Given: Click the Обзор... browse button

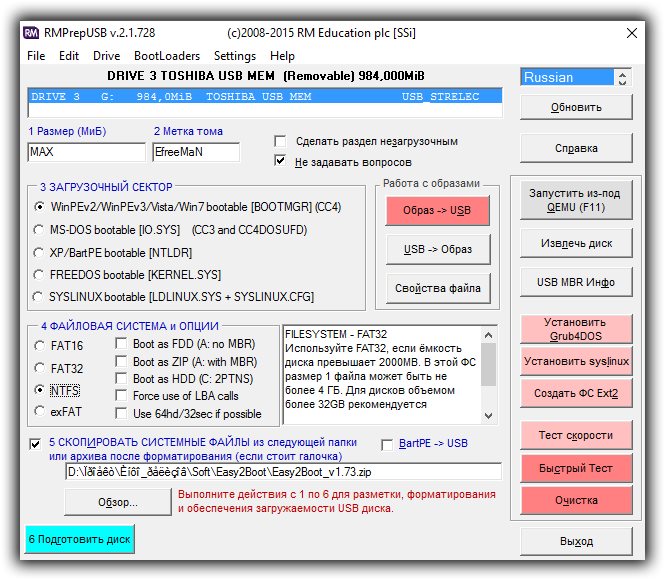Looking at the screenshot, I should coord(118,502).
